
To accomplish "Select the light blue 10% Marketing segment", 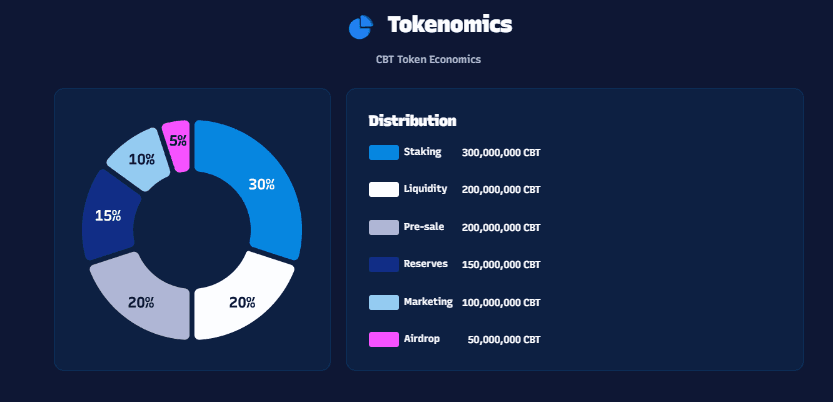I will click(x=139, y=158).
